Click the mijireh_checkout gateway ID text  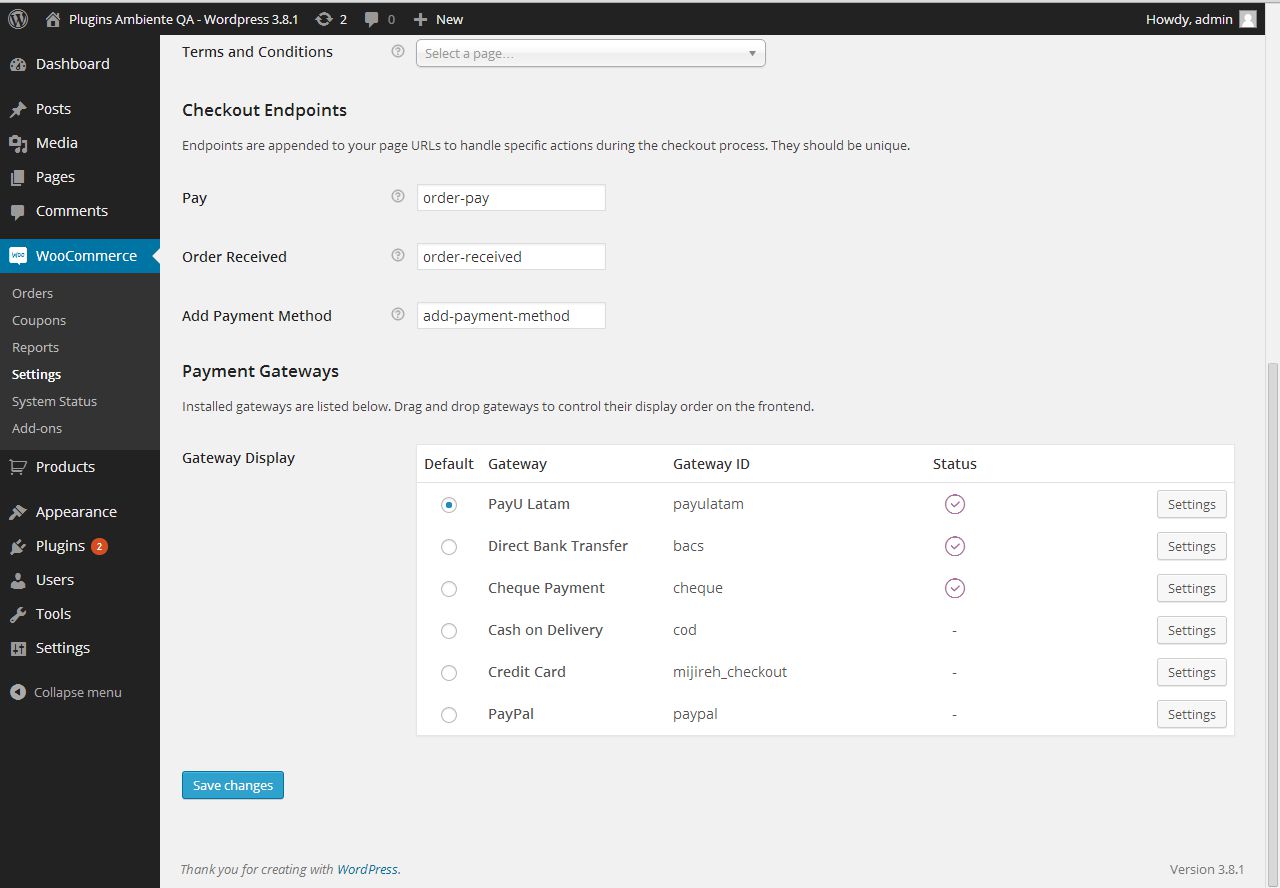pos(730,672)
